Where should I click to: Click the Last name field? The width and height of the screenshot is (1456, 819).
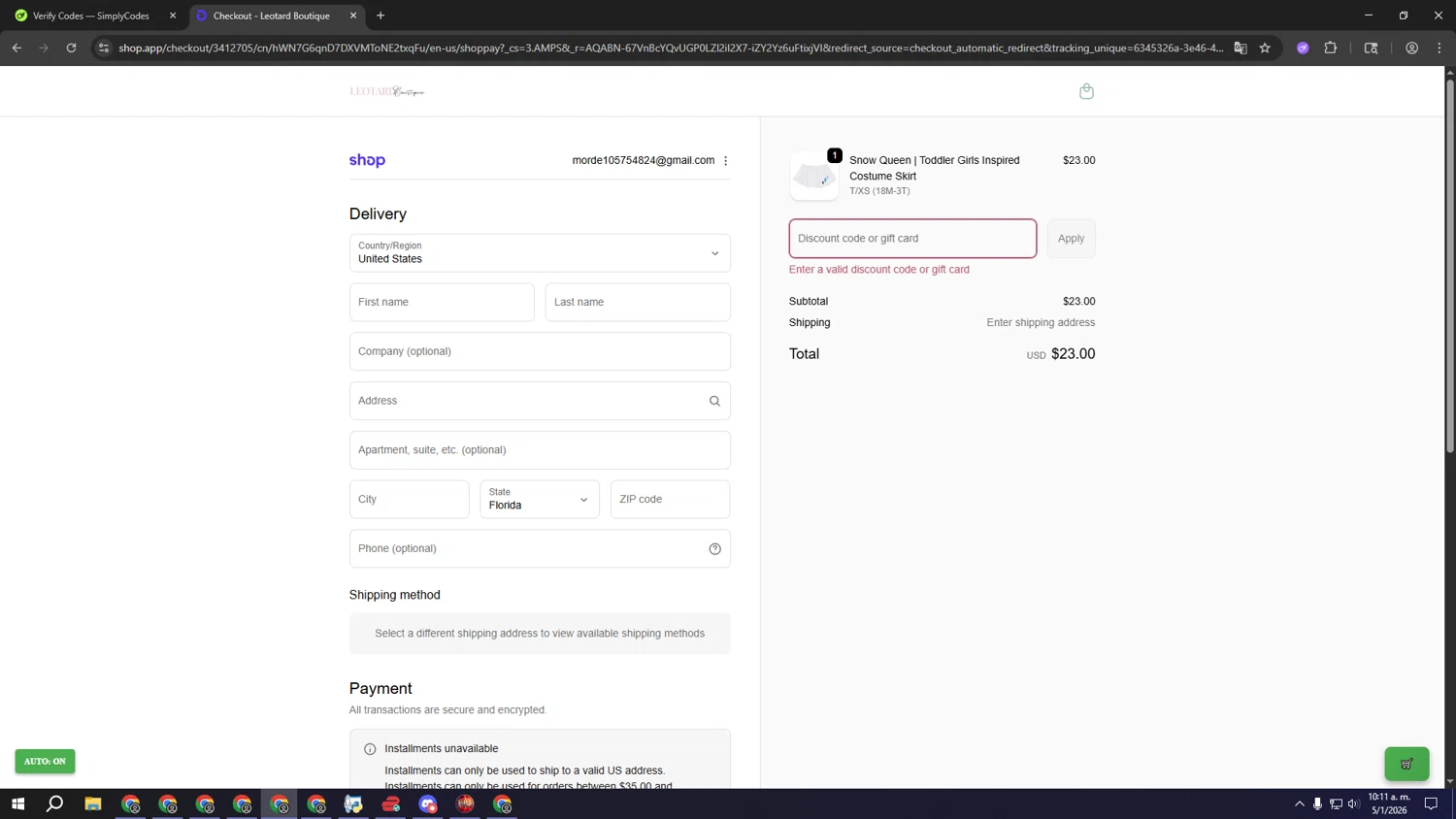(638, 303)
